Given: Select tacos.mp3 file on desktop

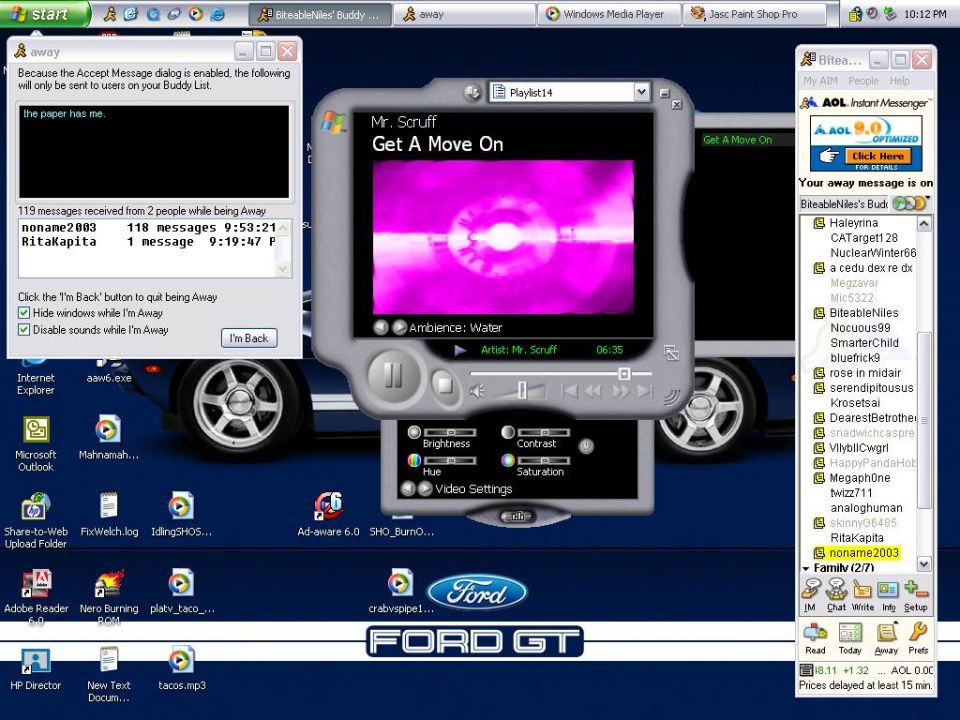Looking at the screenshot, I should point(182,667).
